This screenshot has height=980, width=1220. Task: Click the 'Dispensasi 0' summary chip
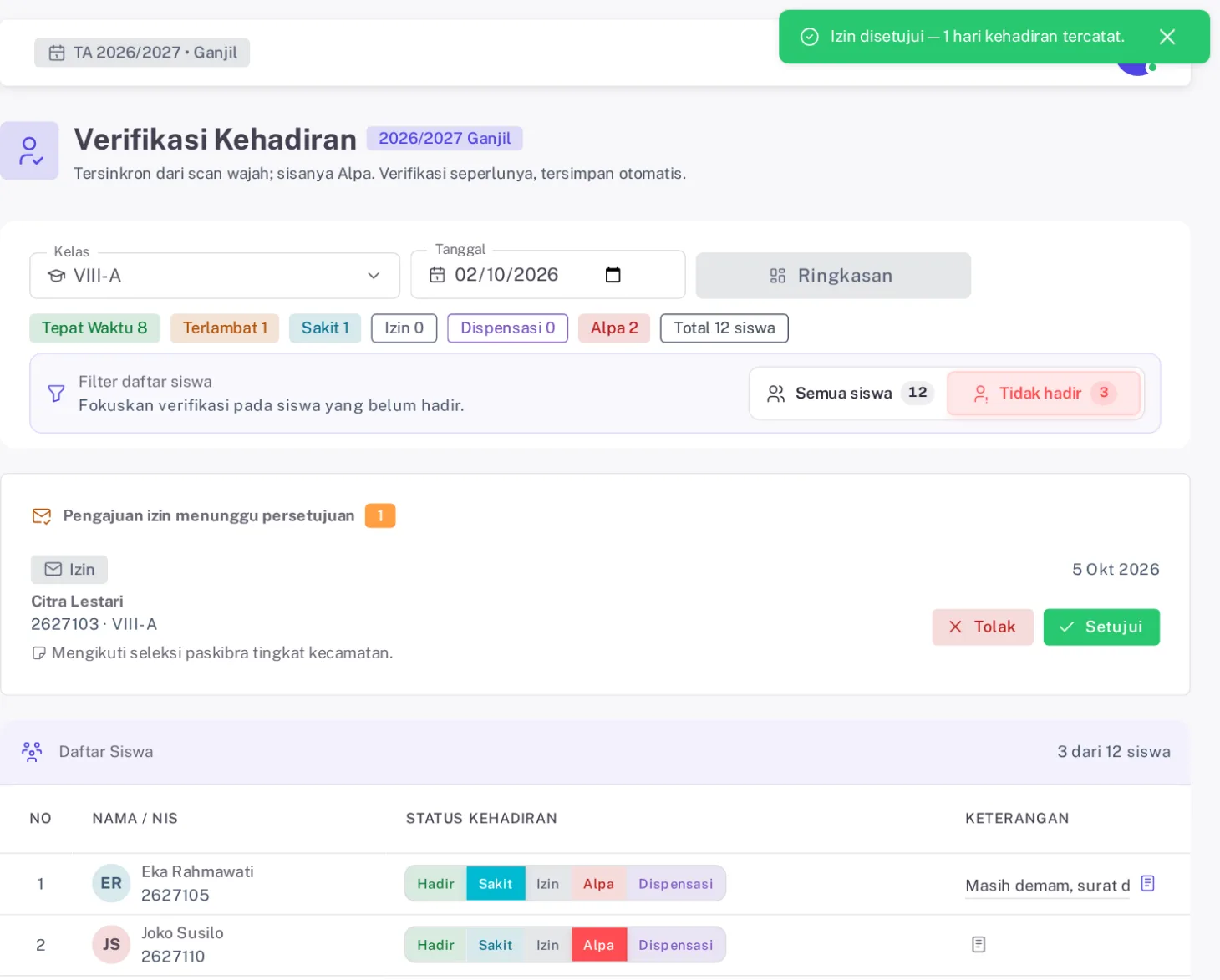pos(508,328)
